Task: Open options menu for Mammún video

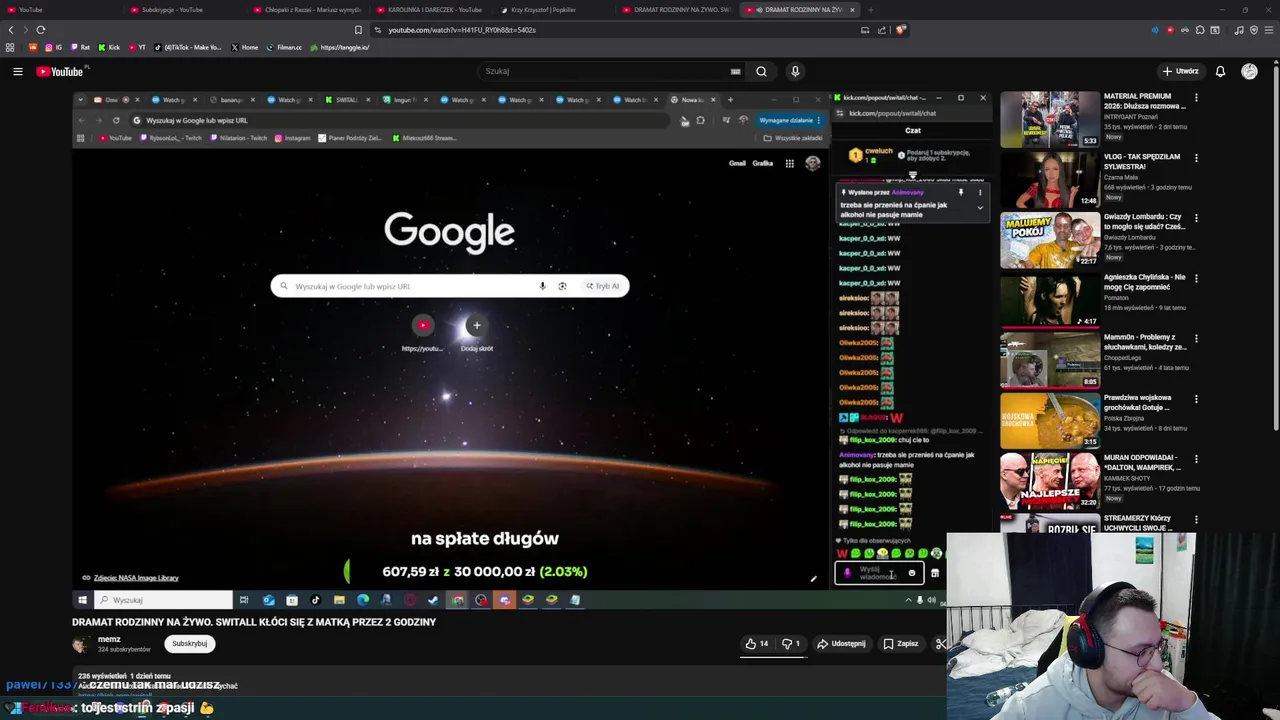Action: pos(1196,338)
